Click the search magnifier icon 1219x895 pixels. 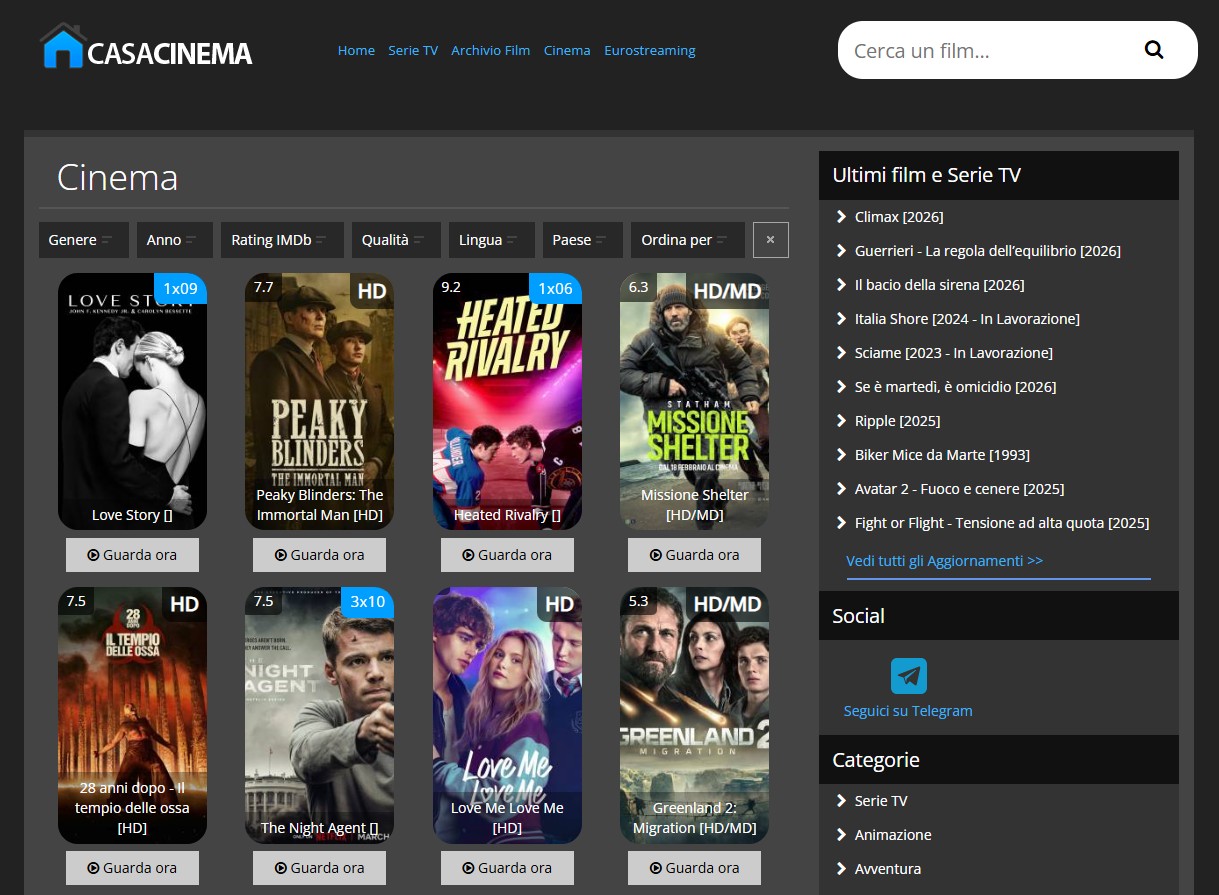pyautogui.click(x=1153, y=50)
